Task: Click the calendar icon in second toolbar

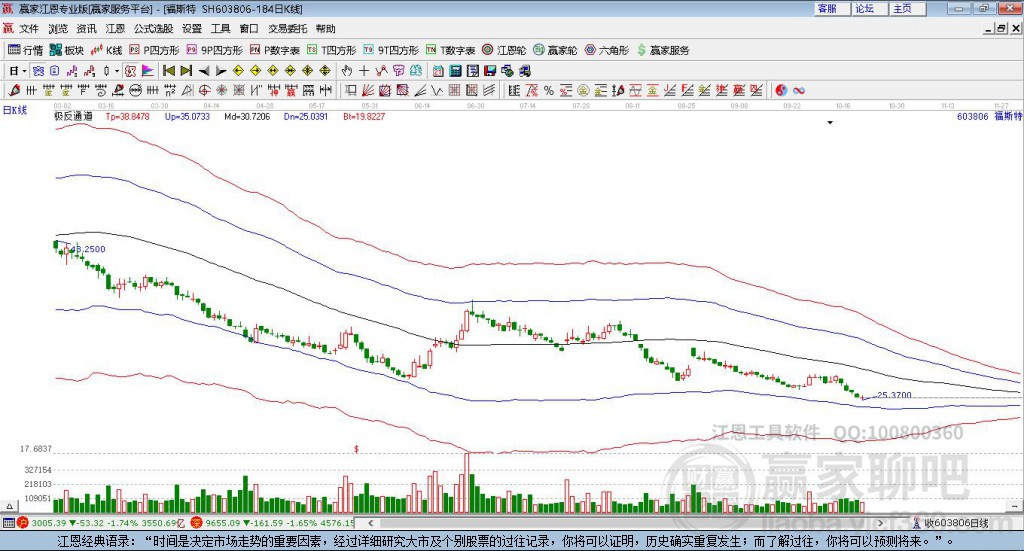Action: pos(438,71)
